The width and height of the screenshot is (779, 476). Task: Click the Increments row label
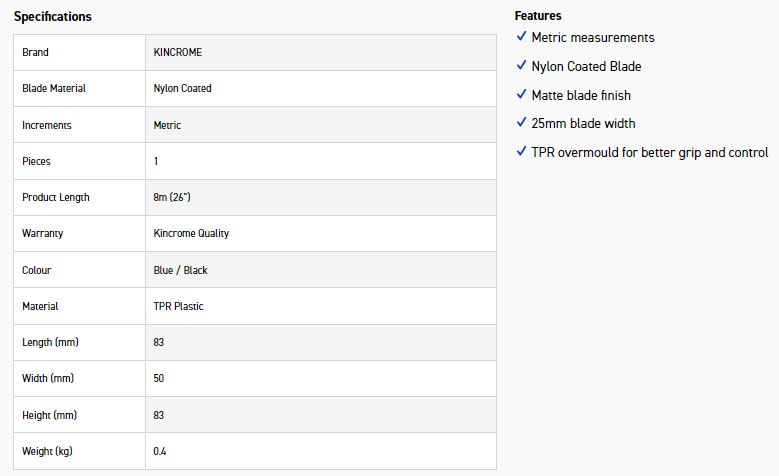pyautogui.click(x=46, y=125)
